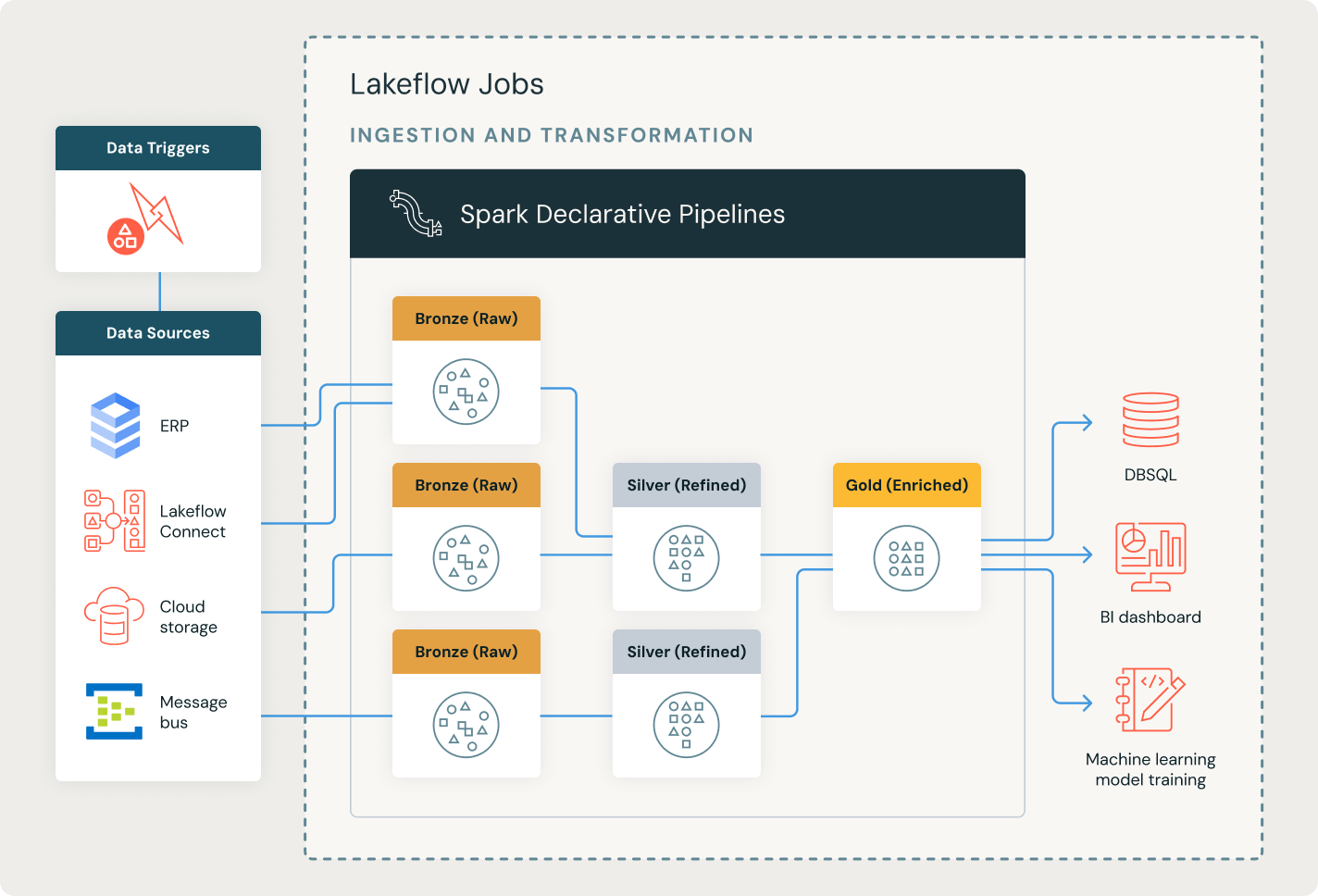Image resolution: width=1318 pixels, height=896 pixels.
Task: Click the "Data Triggers" header
Action: tap(158, 148)
